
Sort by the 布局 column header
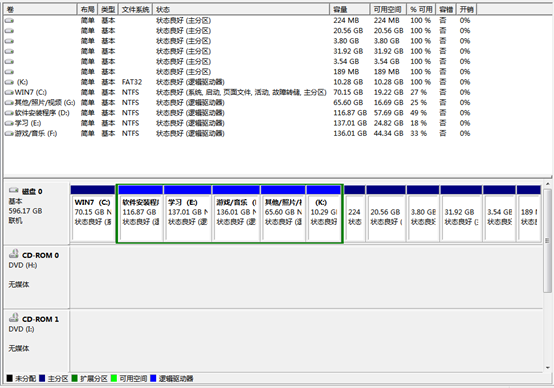[88, 10]
